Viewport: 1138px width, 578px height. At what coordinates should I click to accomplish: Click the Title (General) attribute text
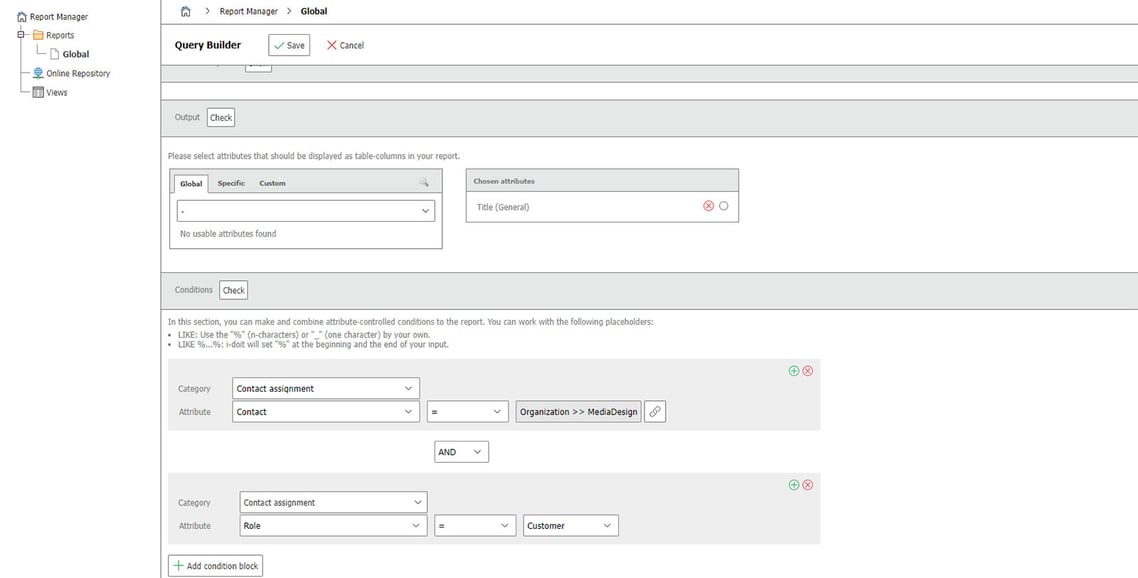pyautogui.click(x=503, y=207)
